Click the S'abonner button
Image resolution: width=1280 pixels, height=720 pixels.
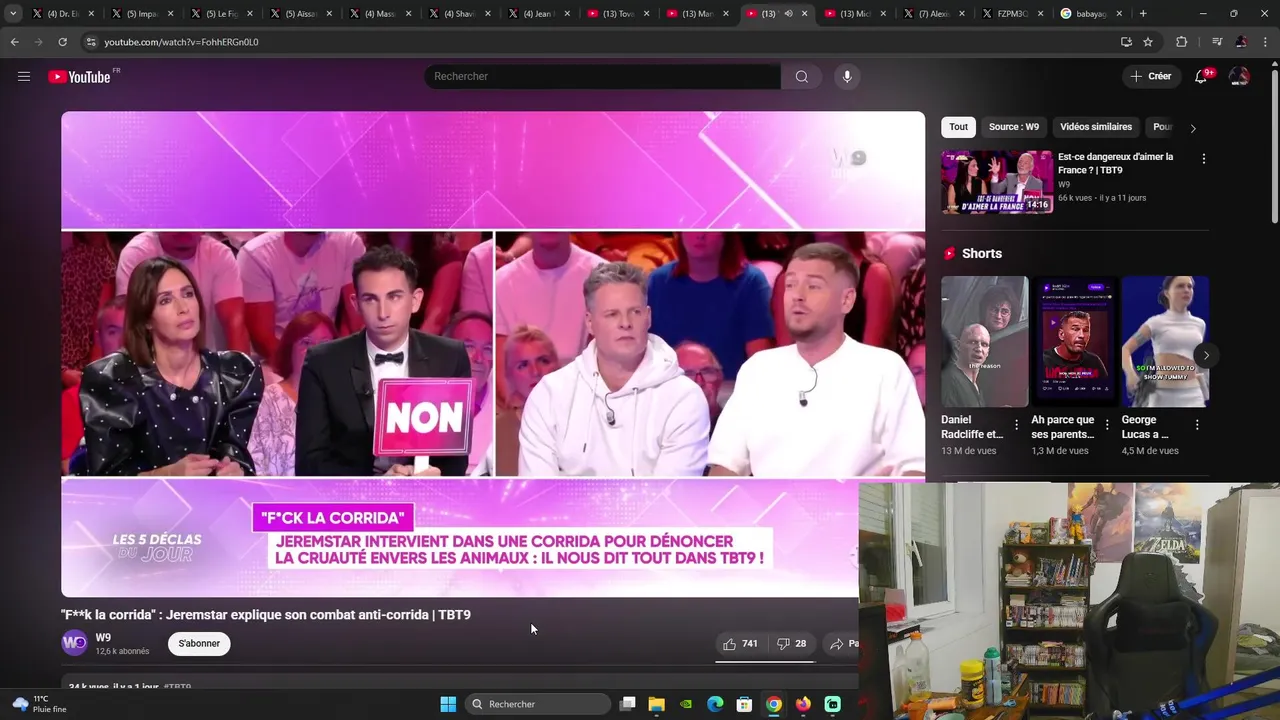click(x=199, y=644)
